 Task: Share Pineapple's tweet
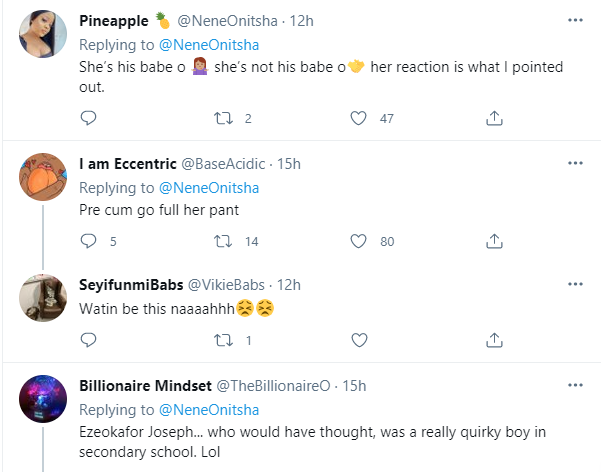pyautogui.click(x=494, y=118)
